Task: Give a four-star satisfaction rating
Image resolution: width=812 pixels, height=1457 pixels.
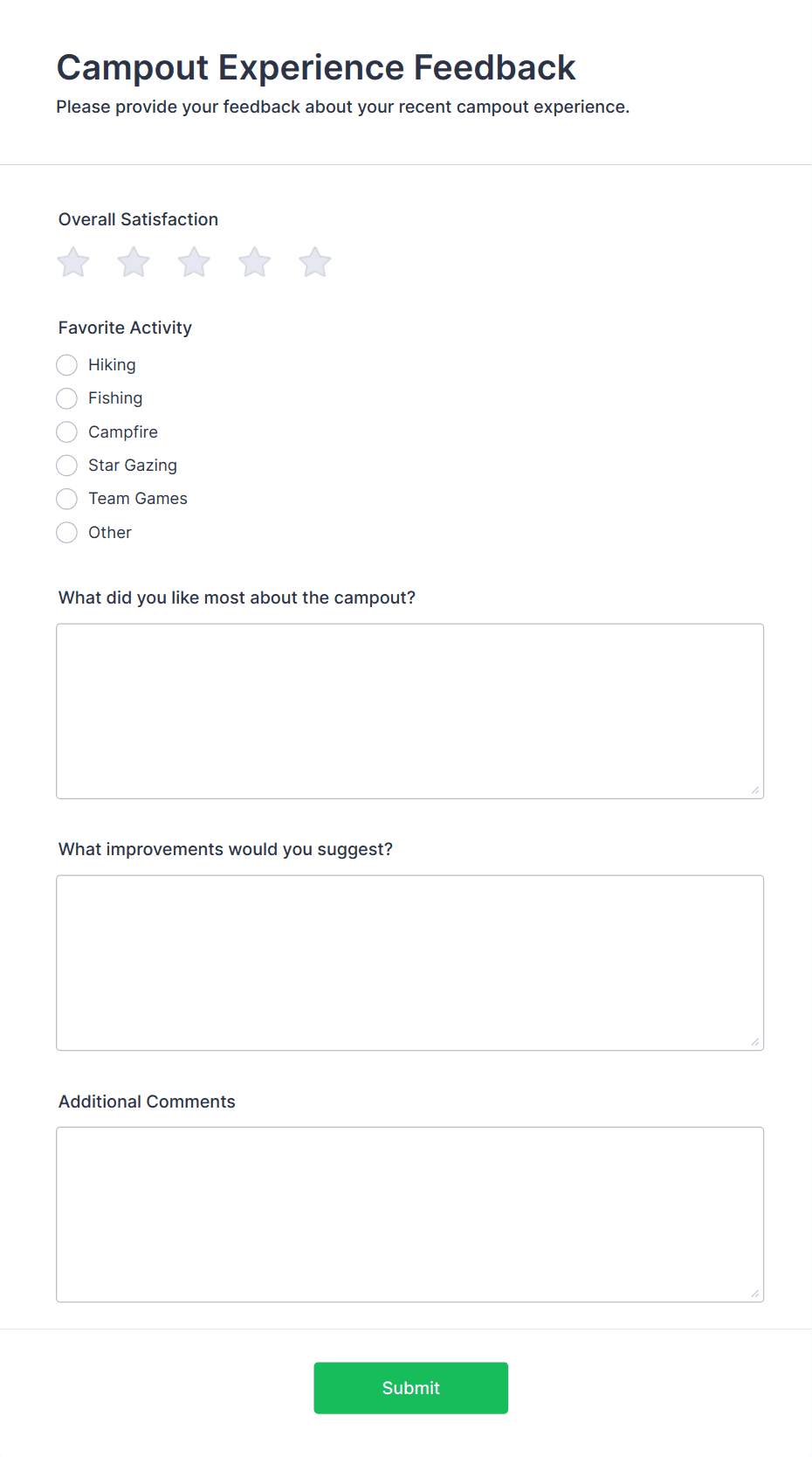Action: 254,262
